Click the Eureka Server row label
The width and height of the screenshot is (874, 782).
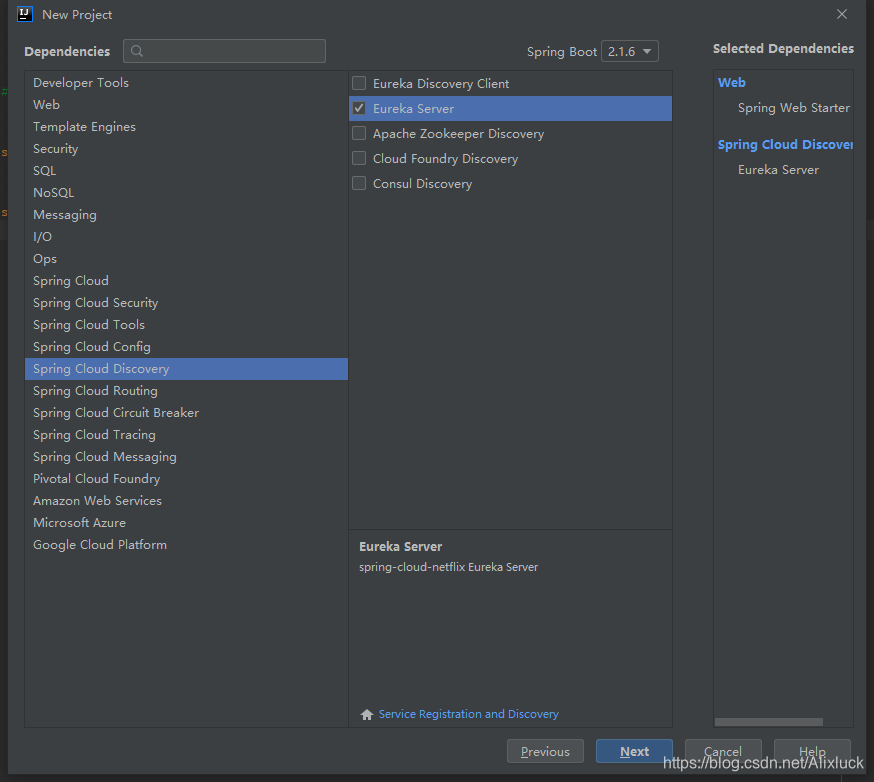click(x=413, y=109)
